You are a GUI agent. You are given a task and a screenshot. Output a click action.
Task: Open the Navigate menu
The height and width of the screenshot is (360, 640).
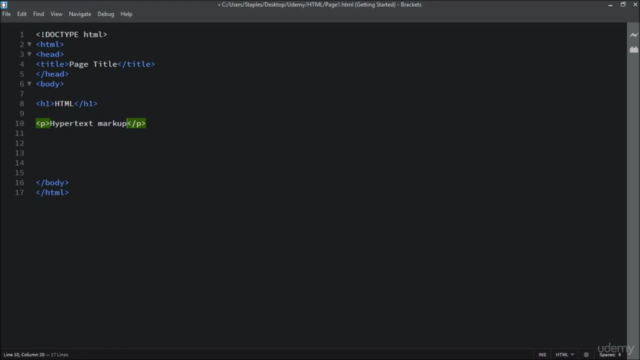coord(80,14)
